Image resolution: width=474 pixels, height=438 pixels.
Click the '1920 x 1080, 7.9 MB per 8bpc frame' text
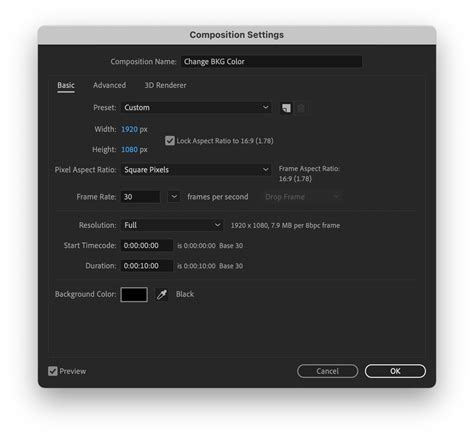pyautogui.click(x=285, y=225)
